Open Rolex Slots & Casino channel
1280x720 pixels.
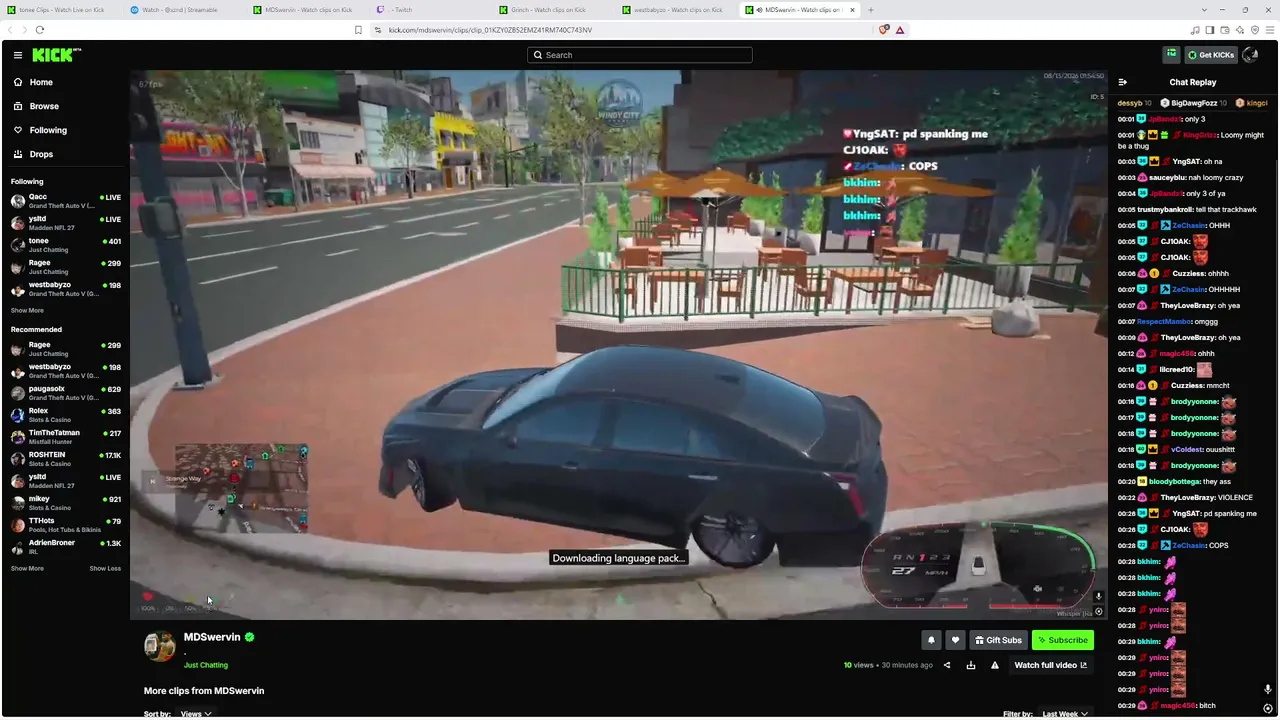click(x=66, y=415)
